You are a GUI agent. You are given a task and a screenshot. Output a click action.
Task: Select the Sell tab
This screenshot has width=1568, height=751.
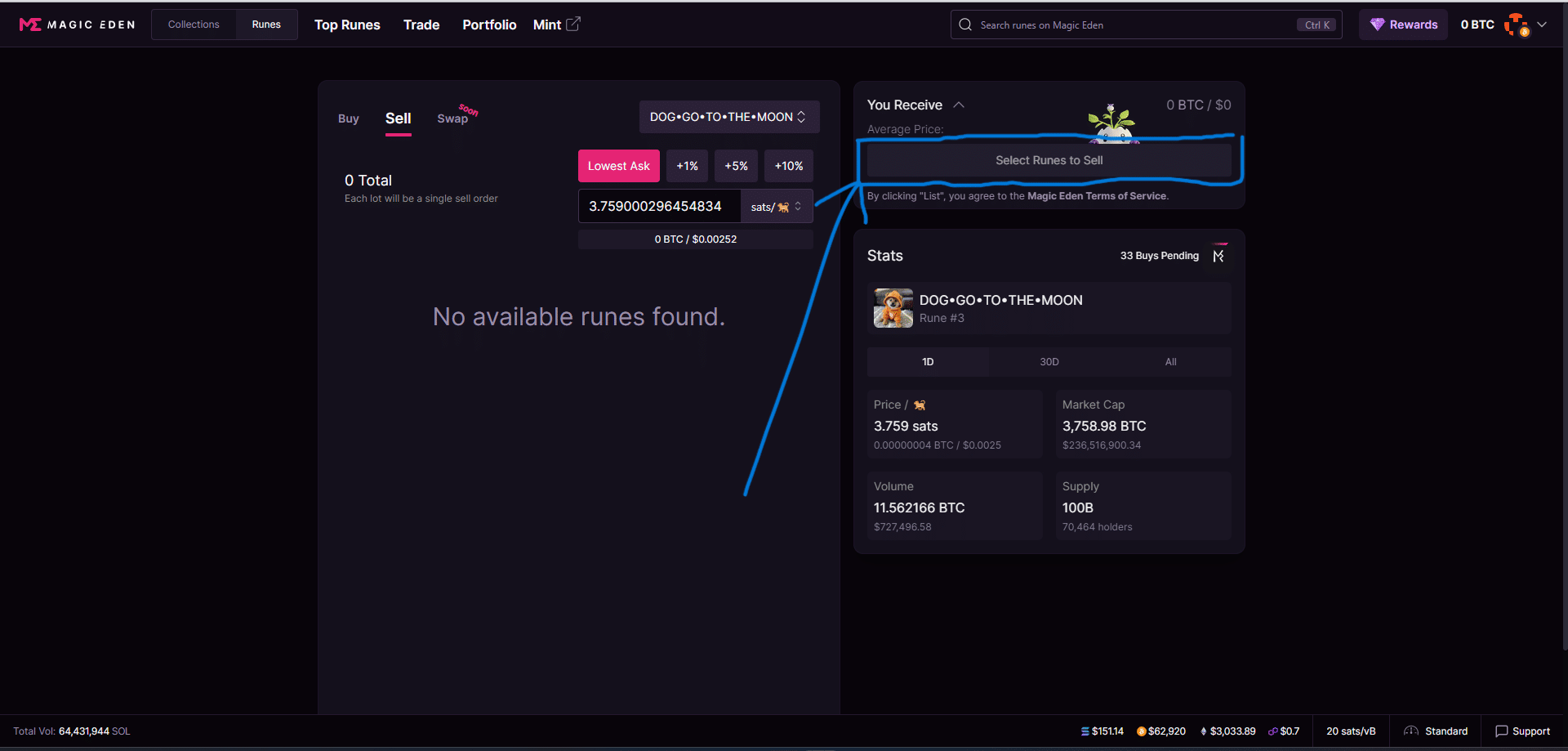[x=398, y=118]
